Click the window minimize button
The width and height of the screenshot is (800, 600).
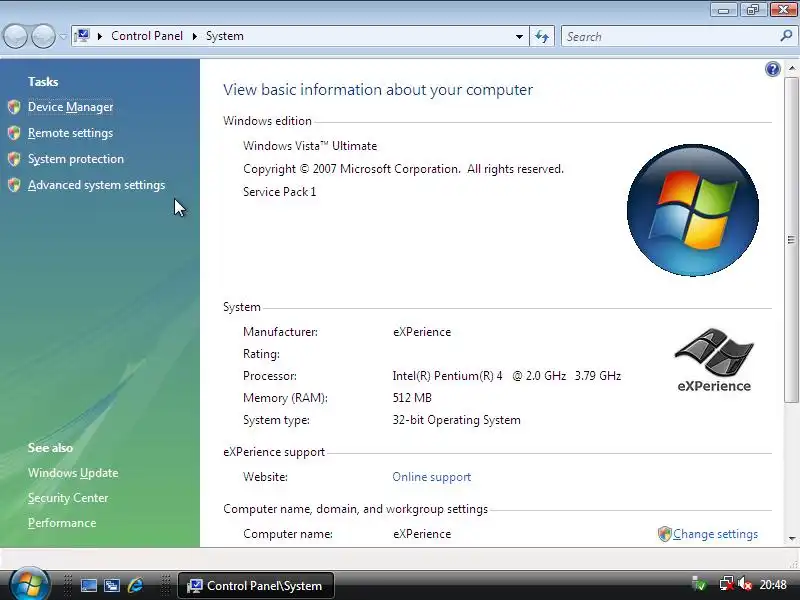[723, 9]
